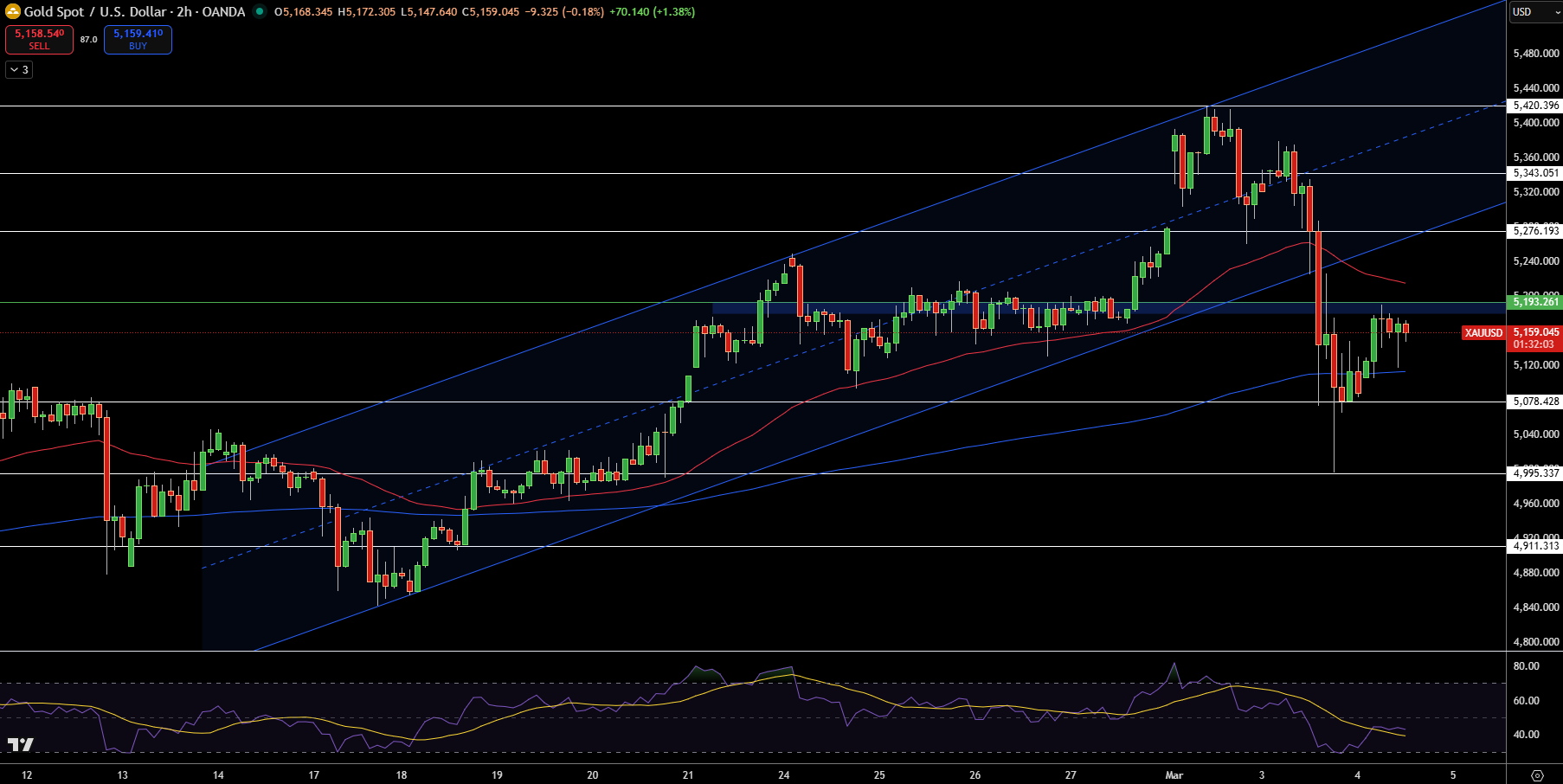Click the low value L5,147.640
The width and height of the screenshot is (1563, 784).
coord(428,12)
